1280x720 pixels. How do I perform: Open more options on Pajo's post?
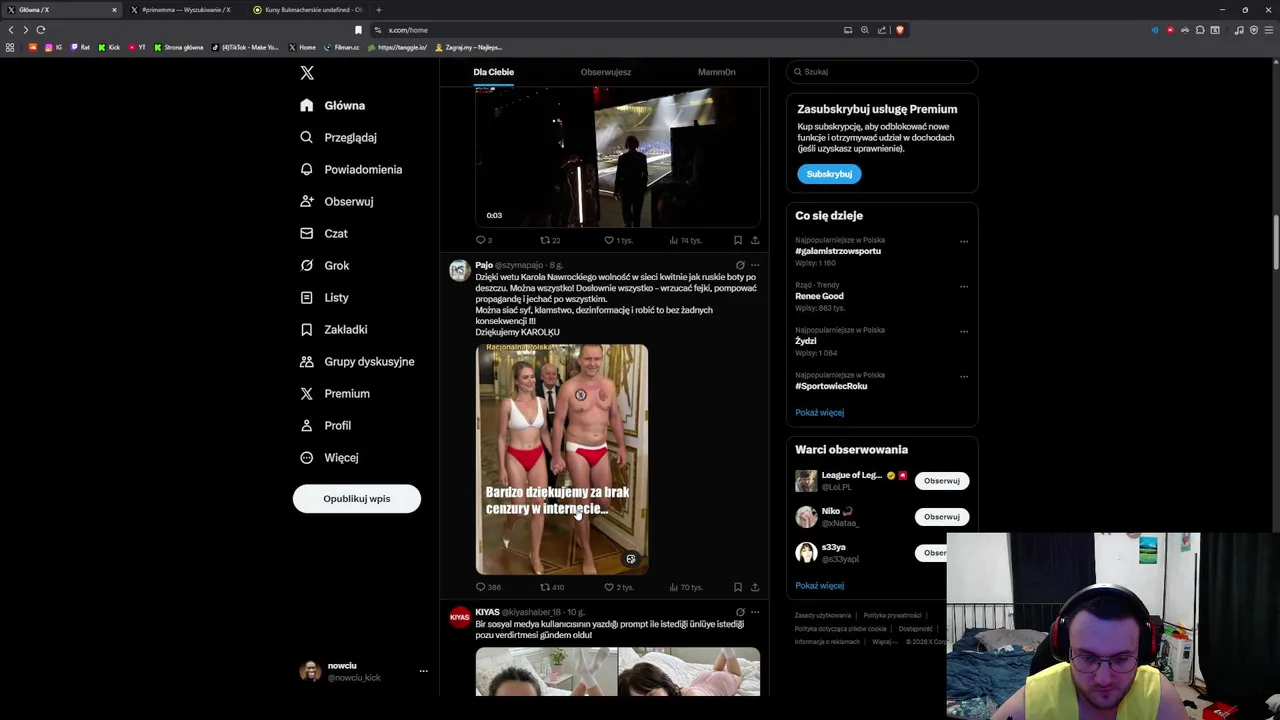pyautogui.click(x=755, y=265)
